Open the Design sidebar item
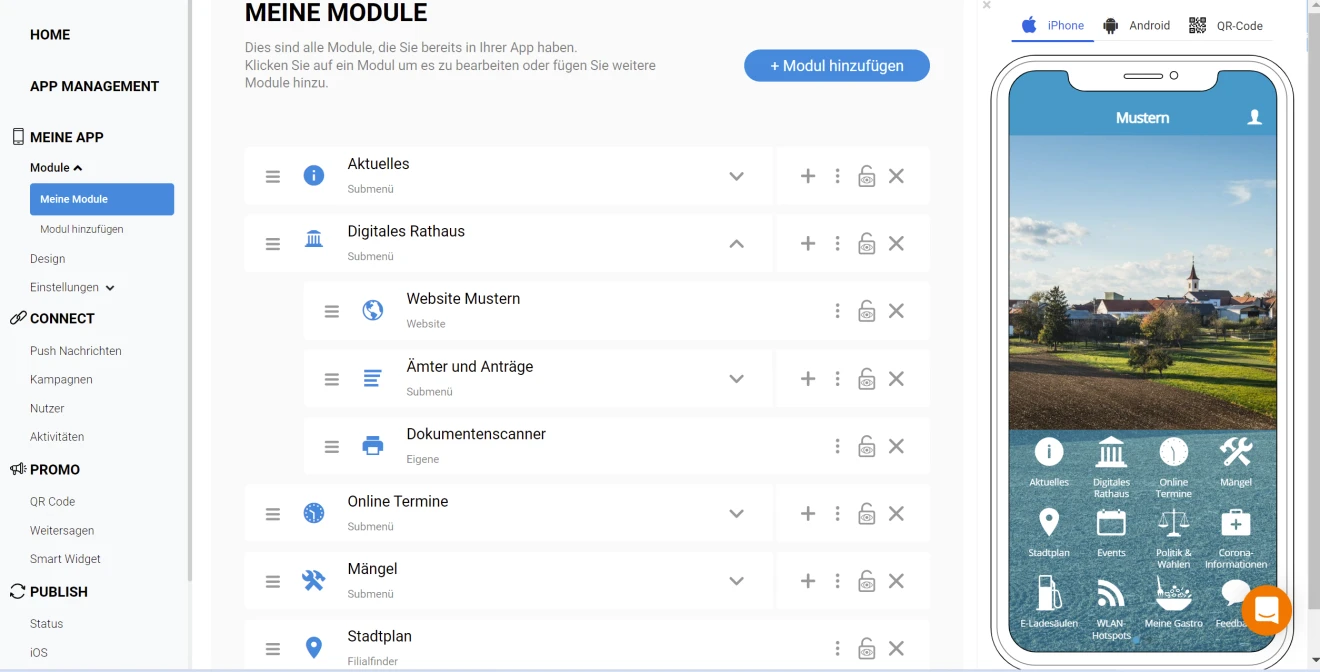1320x672 pixels. pyautogui.click(x=48, y=258)
